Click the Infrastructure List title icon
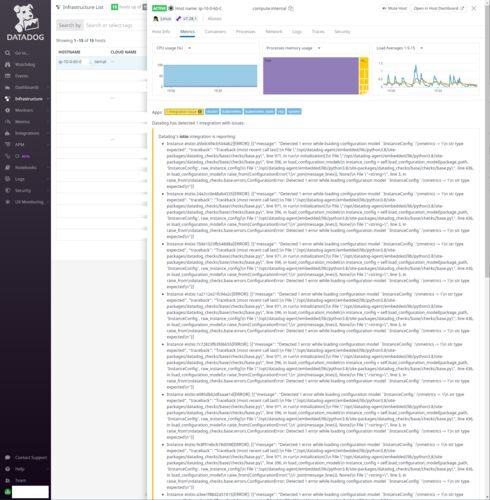This screenshot has height=500, width=490. click(58, 7)
